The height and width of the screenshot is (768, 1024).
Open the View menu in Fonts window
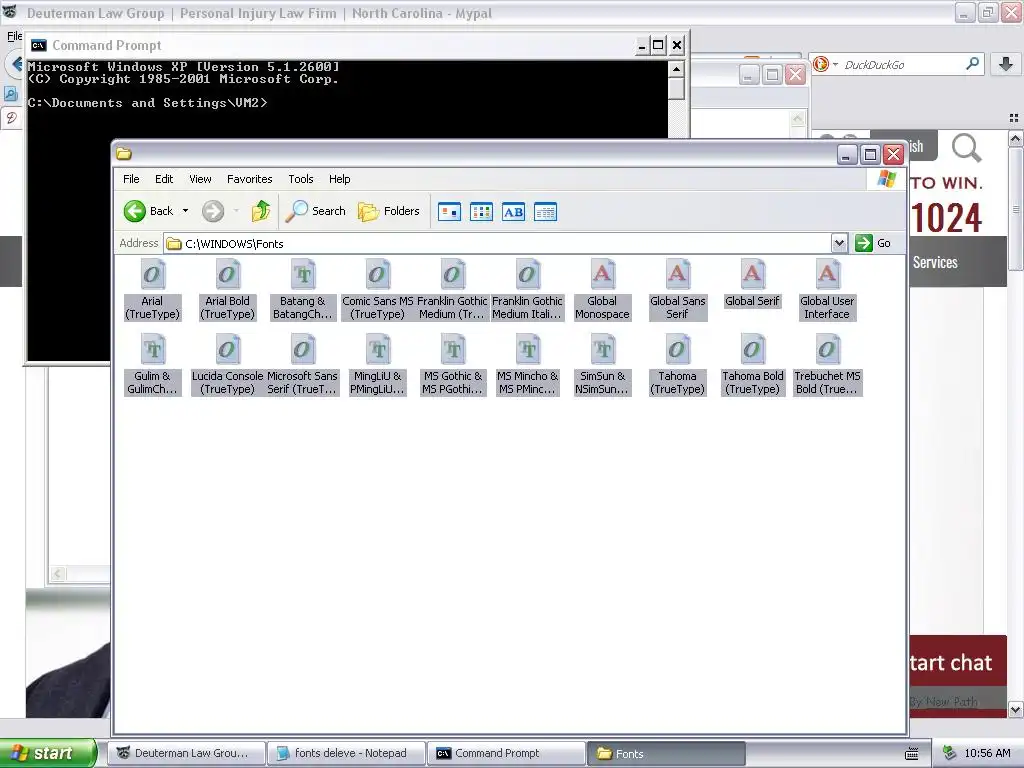tap(200, 179)
